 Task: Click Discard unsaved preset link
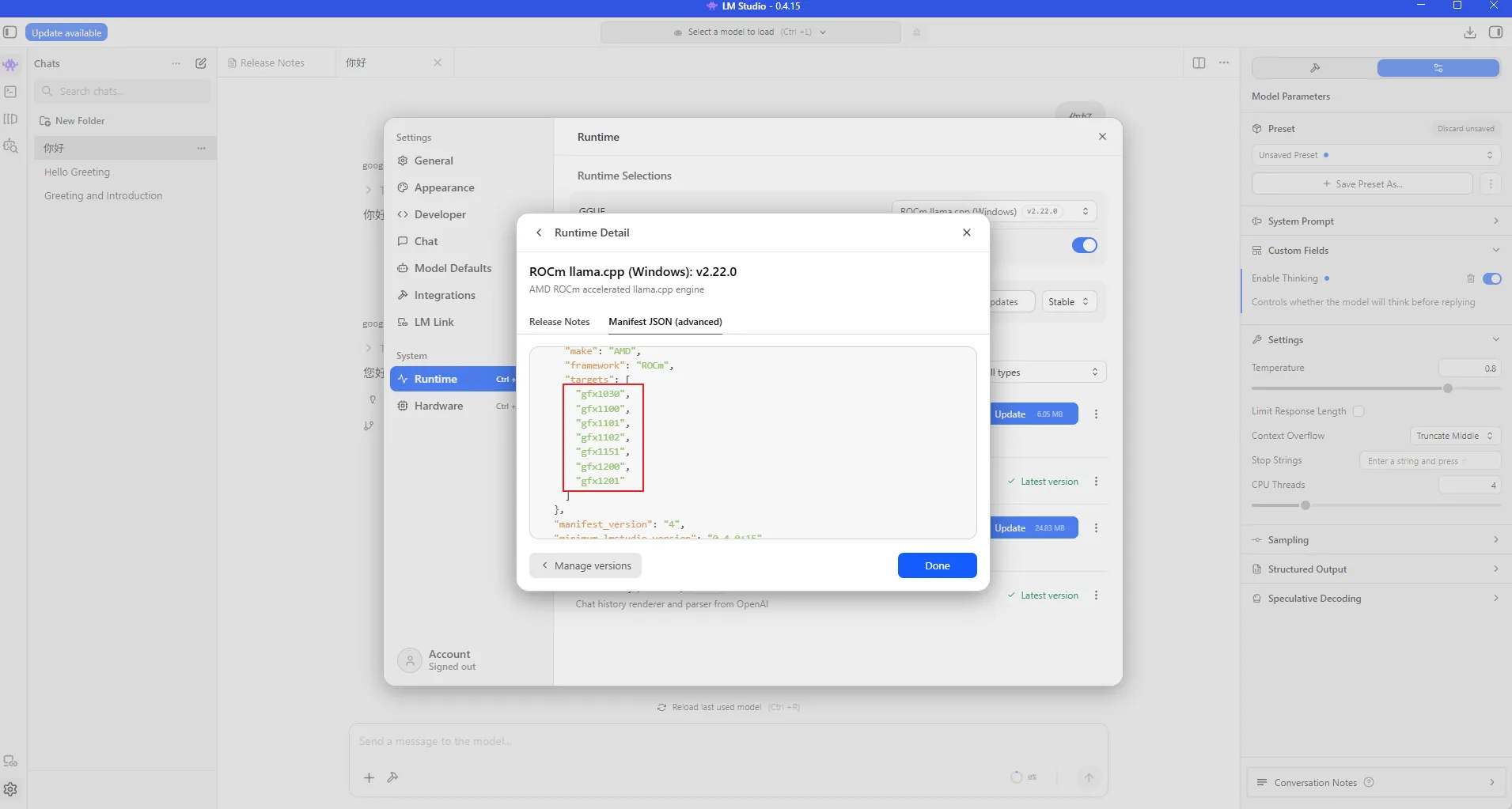pyautogui.click(x=1465, y=129)
